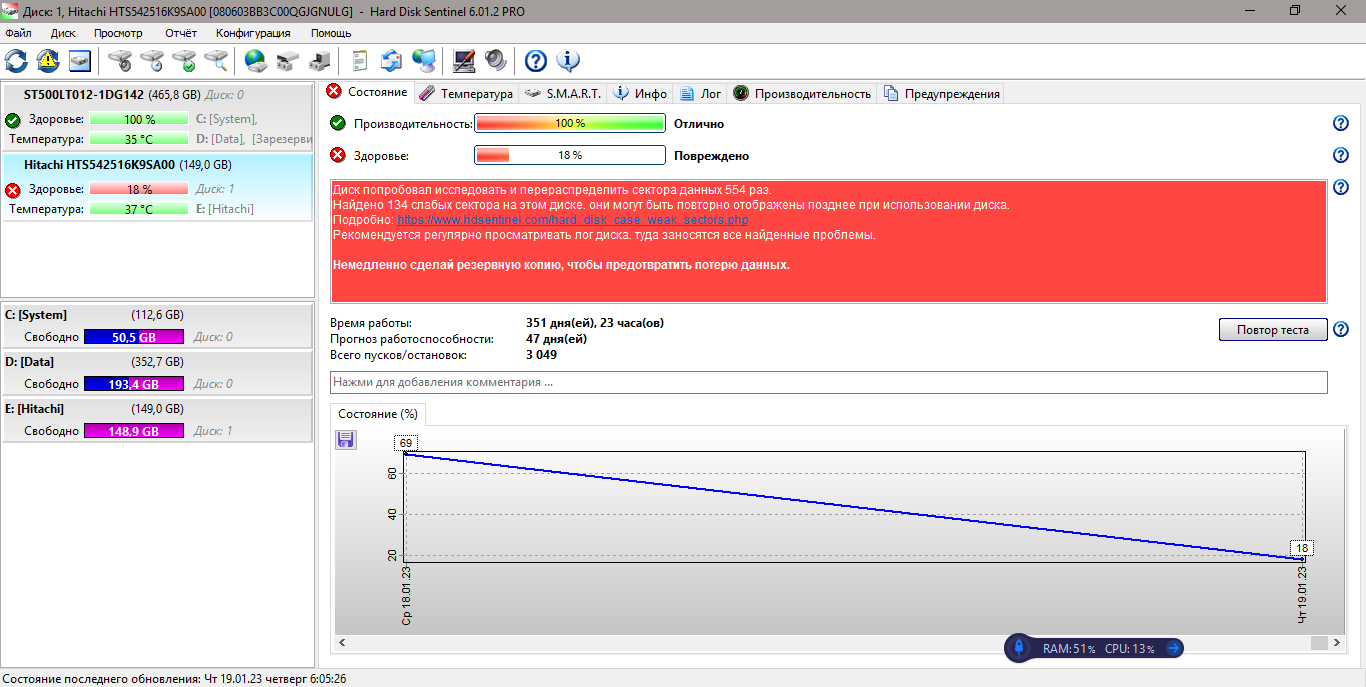Screen dimensions: 1366x687
Task: Click the laptop with red pen icon
Action: [x=464, y=61]
